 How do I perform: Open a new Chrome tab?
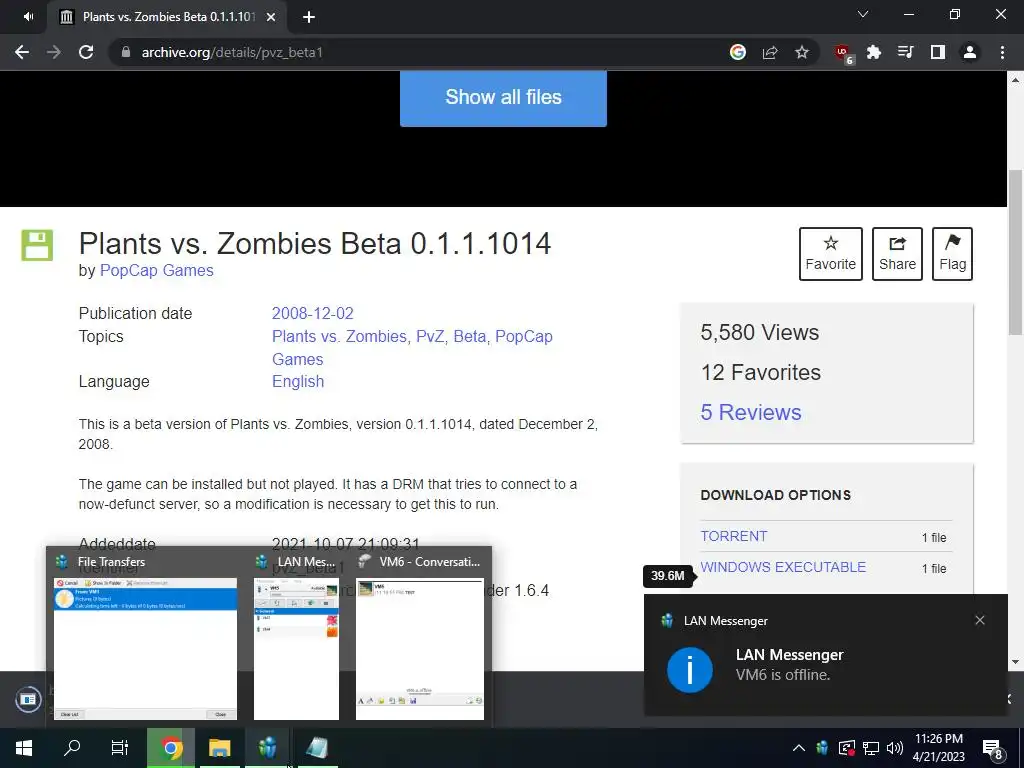pyautogui.click(x=309, y=17)
